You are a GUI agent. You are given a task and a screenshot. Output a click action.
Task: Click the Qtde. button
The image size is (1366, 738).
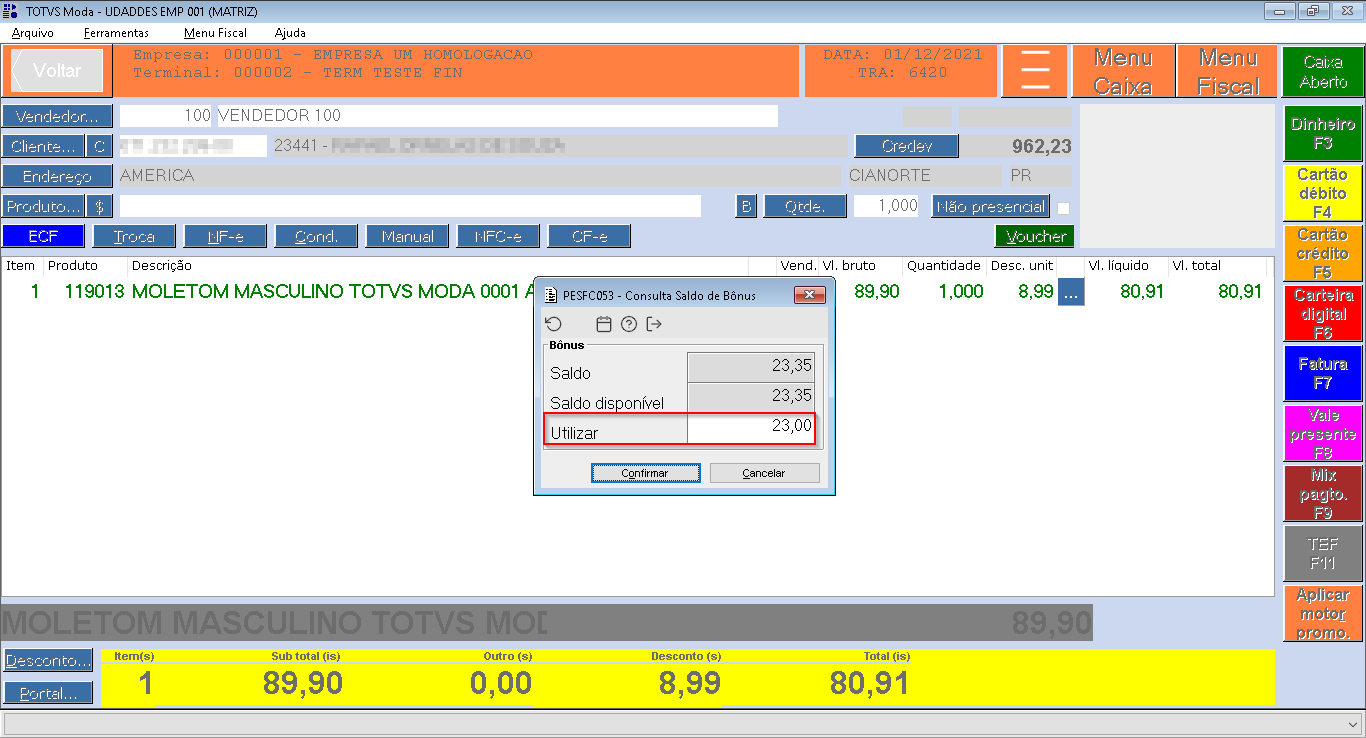[805, 206]
